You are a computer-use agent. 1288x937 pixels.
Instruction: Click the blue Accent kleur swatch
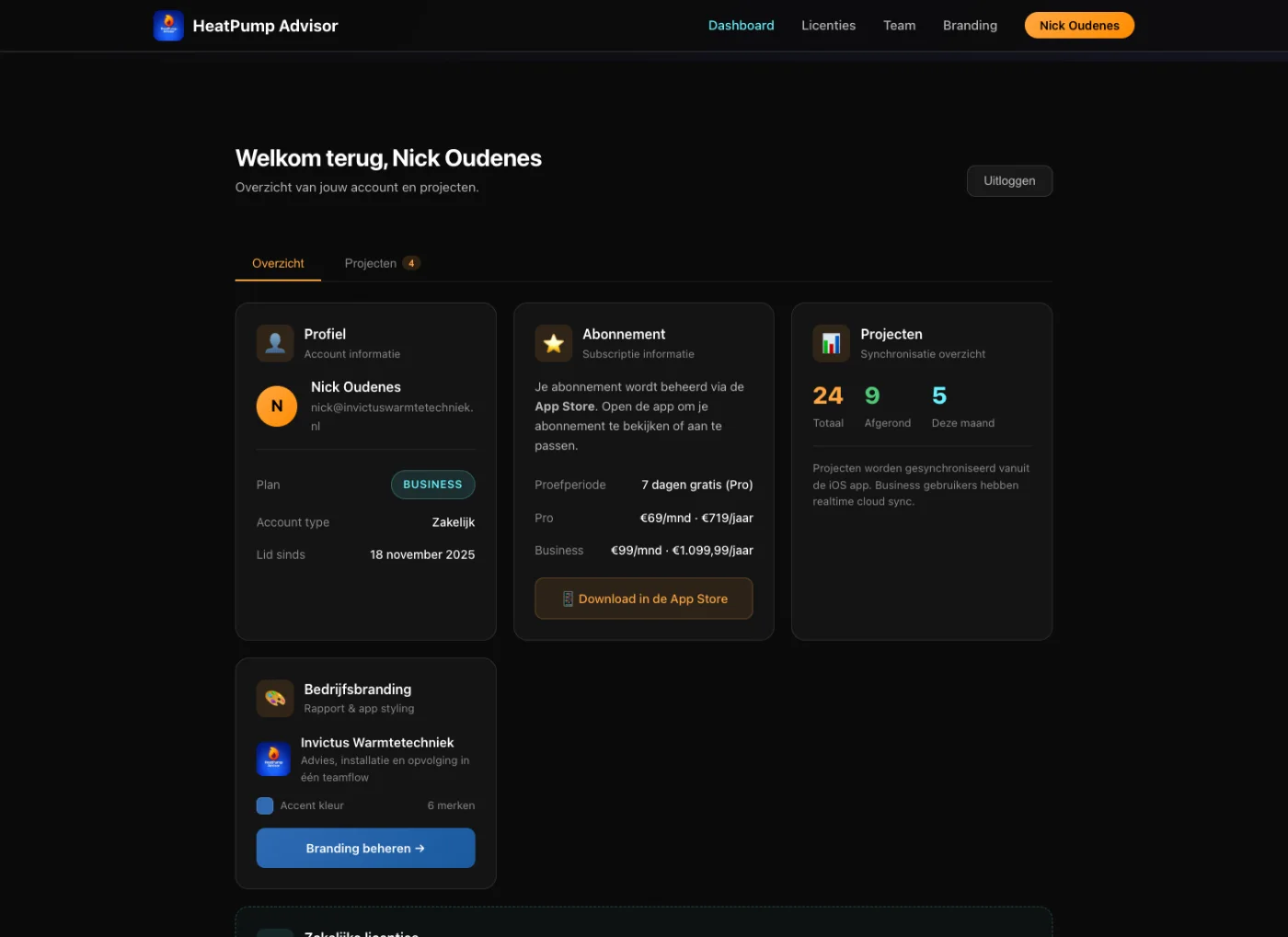[264, 805]
